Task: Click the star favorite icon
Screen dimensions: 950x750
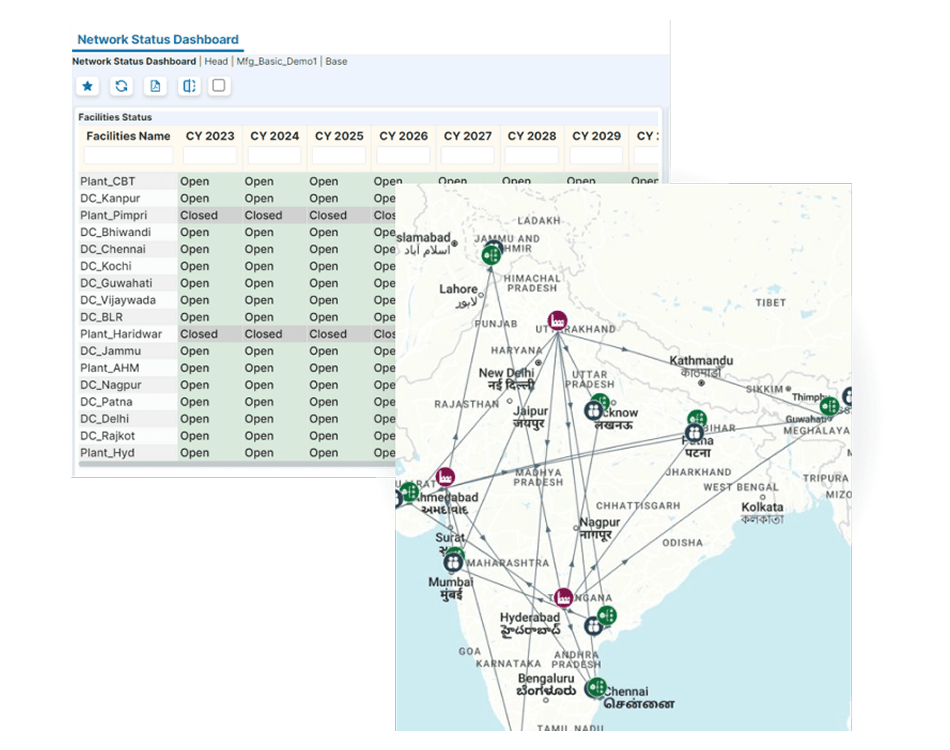Action: point(88,86)
